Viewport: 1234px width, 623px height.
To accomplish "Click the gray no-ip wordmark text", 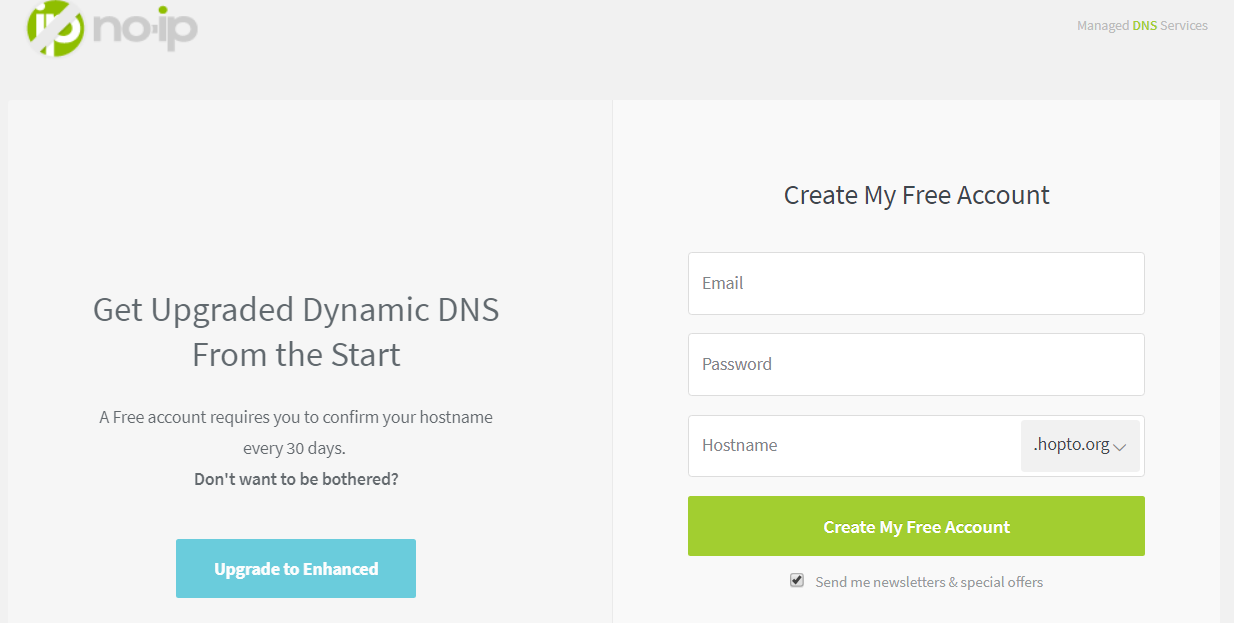I will 145,28.
